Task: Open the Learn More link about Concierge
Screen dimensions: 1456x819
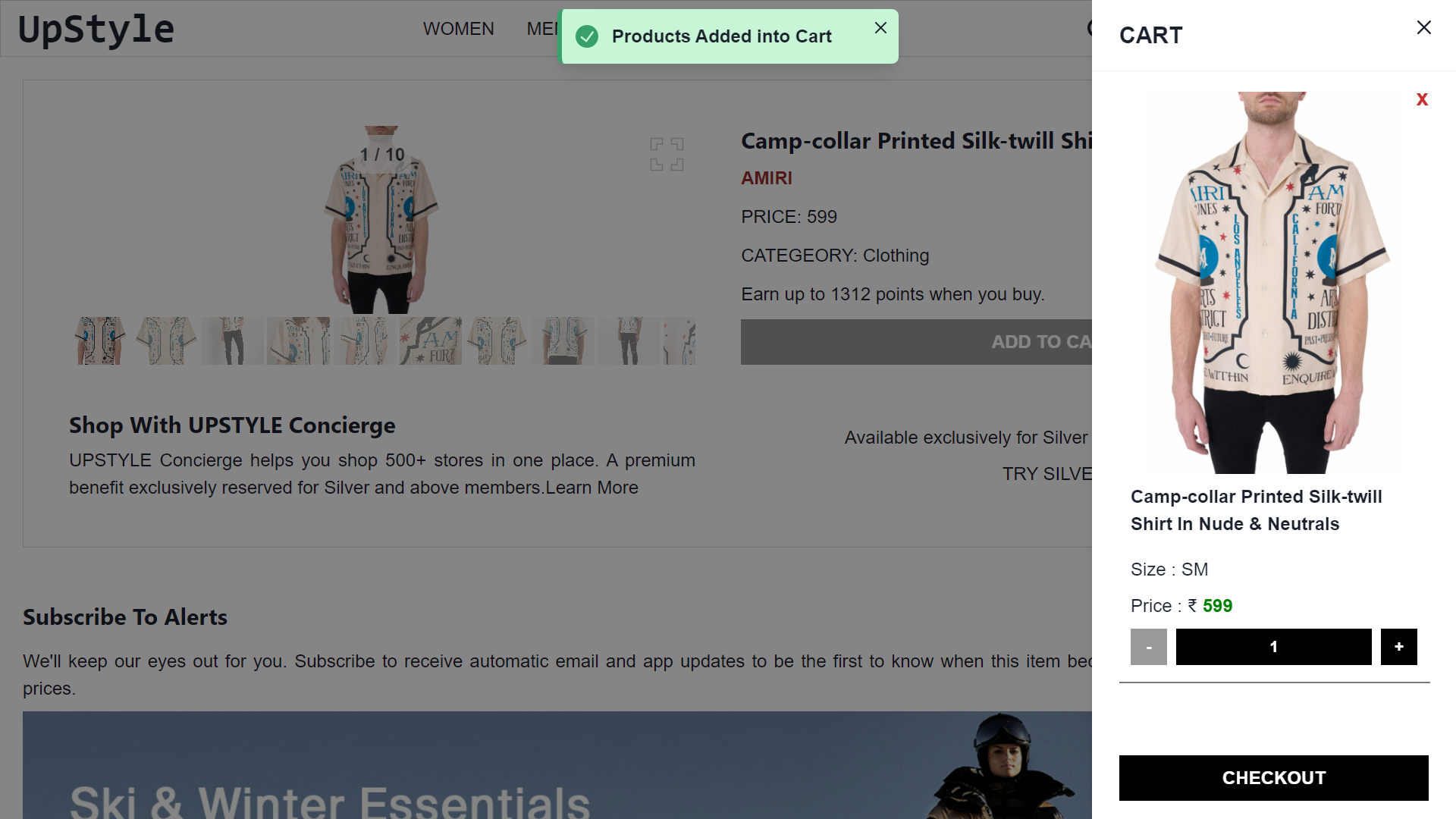Action: (x=591, y=488)
